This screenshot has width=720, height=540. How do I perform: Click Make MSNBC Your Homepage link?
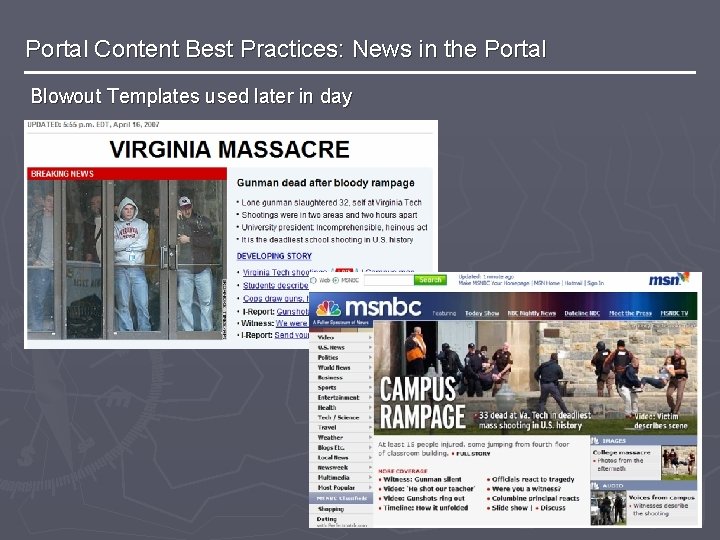point(494,283)
